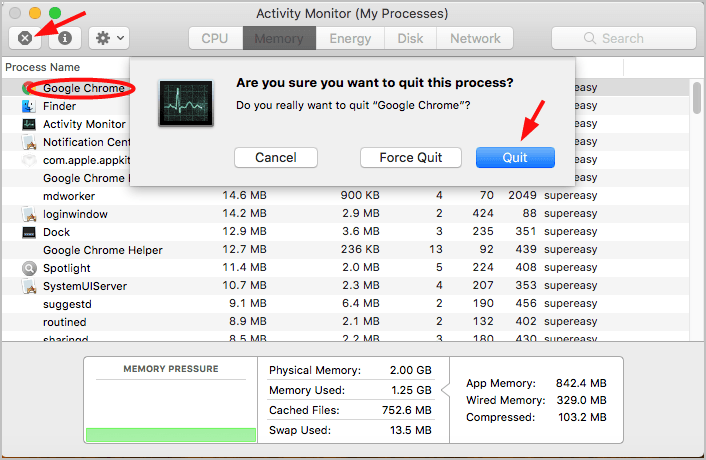Click the Spotlight magnifier icon

click(x=29, y=268)
